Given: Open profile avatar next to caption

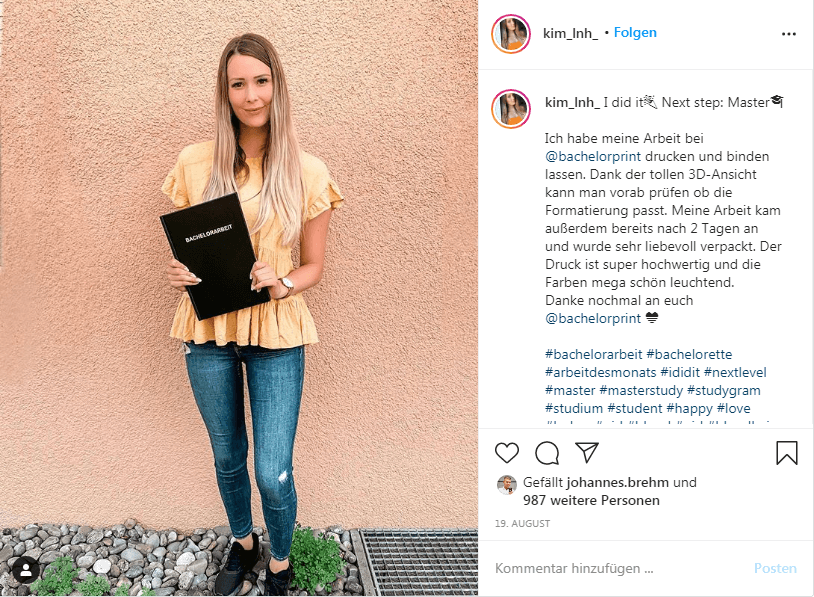Looking at the screenshot, I should pyautogui.click(x=511, y=108).
